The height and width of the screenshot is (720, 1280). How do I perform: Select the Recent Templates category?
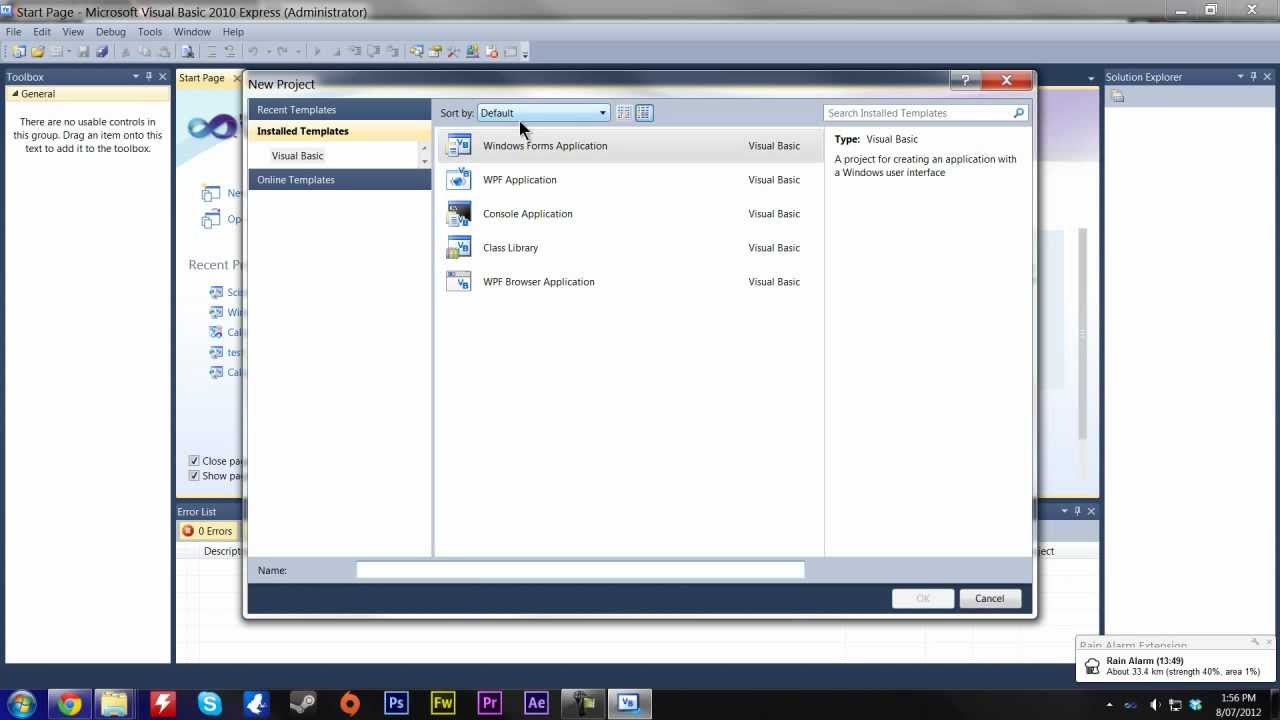[340, 110]
